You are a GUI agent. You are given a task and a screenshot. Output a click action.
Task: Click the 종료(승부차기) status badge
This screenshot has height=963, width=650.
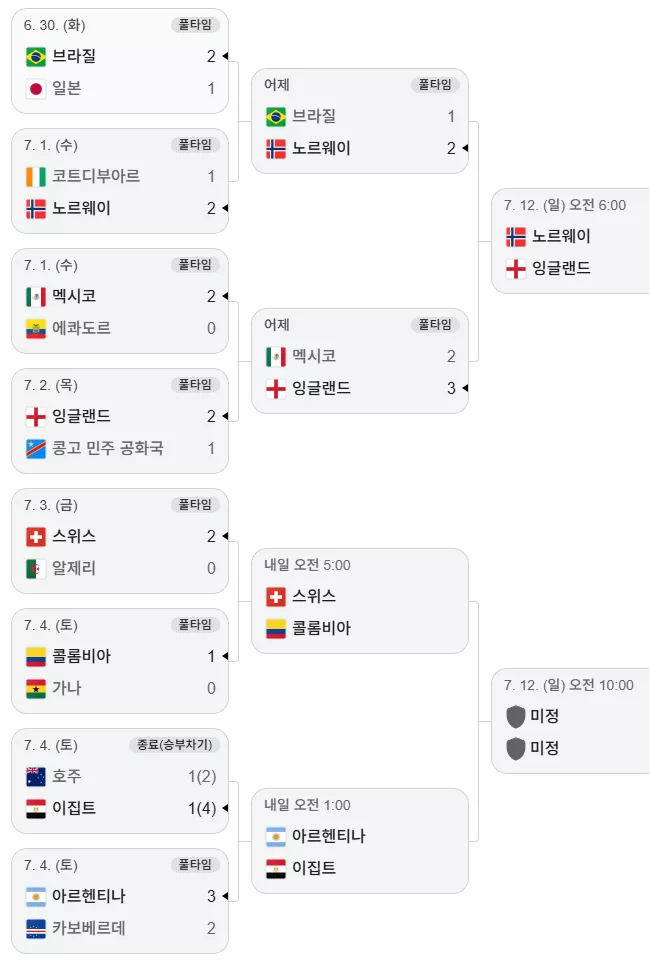point(174,745)
